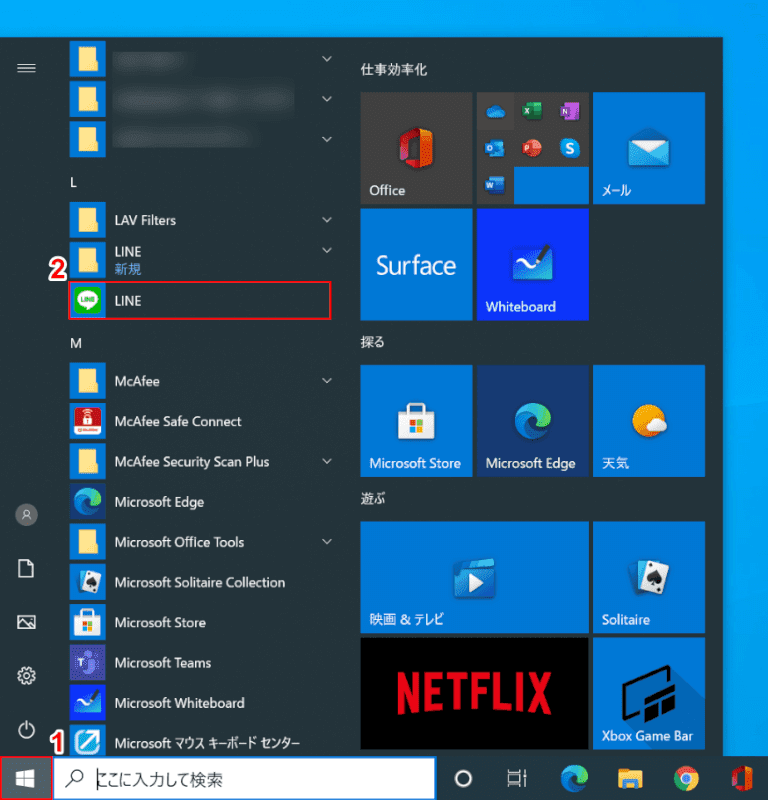The image size is (768, 800).
Task: Open OneDrive in the Office tile group
Action: (x=496, y=111)
